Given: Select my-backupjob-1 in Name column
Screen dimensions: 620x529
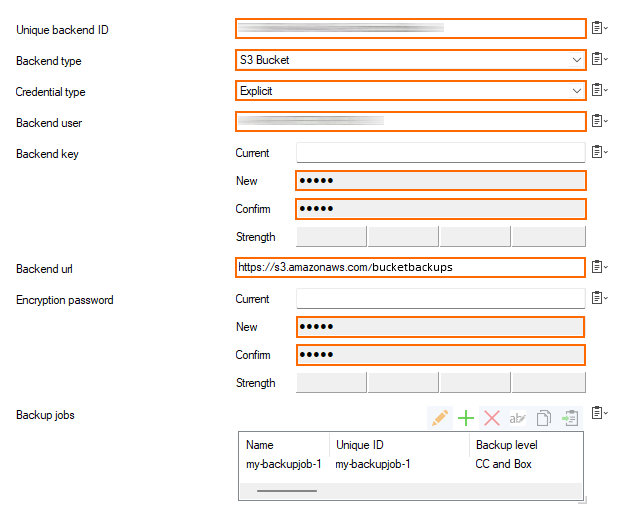Looking at the screenshot, I should point(284,464).
